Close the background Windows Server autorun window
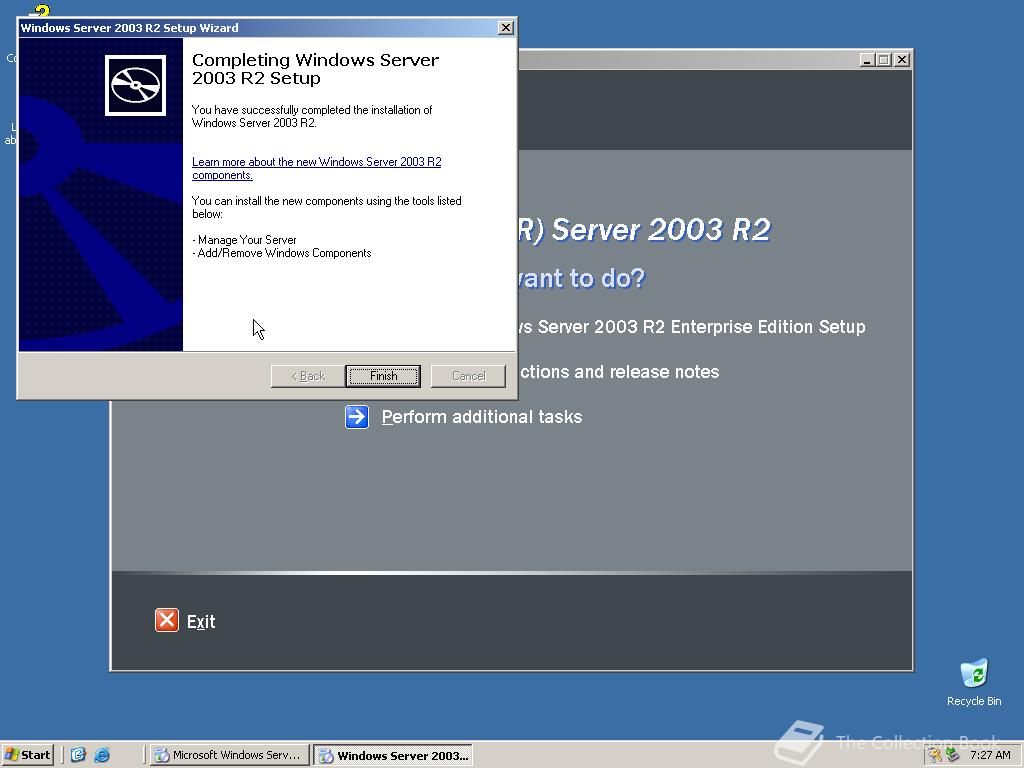The height and width of the screenshot is (768, 1024). click(902, 59)
